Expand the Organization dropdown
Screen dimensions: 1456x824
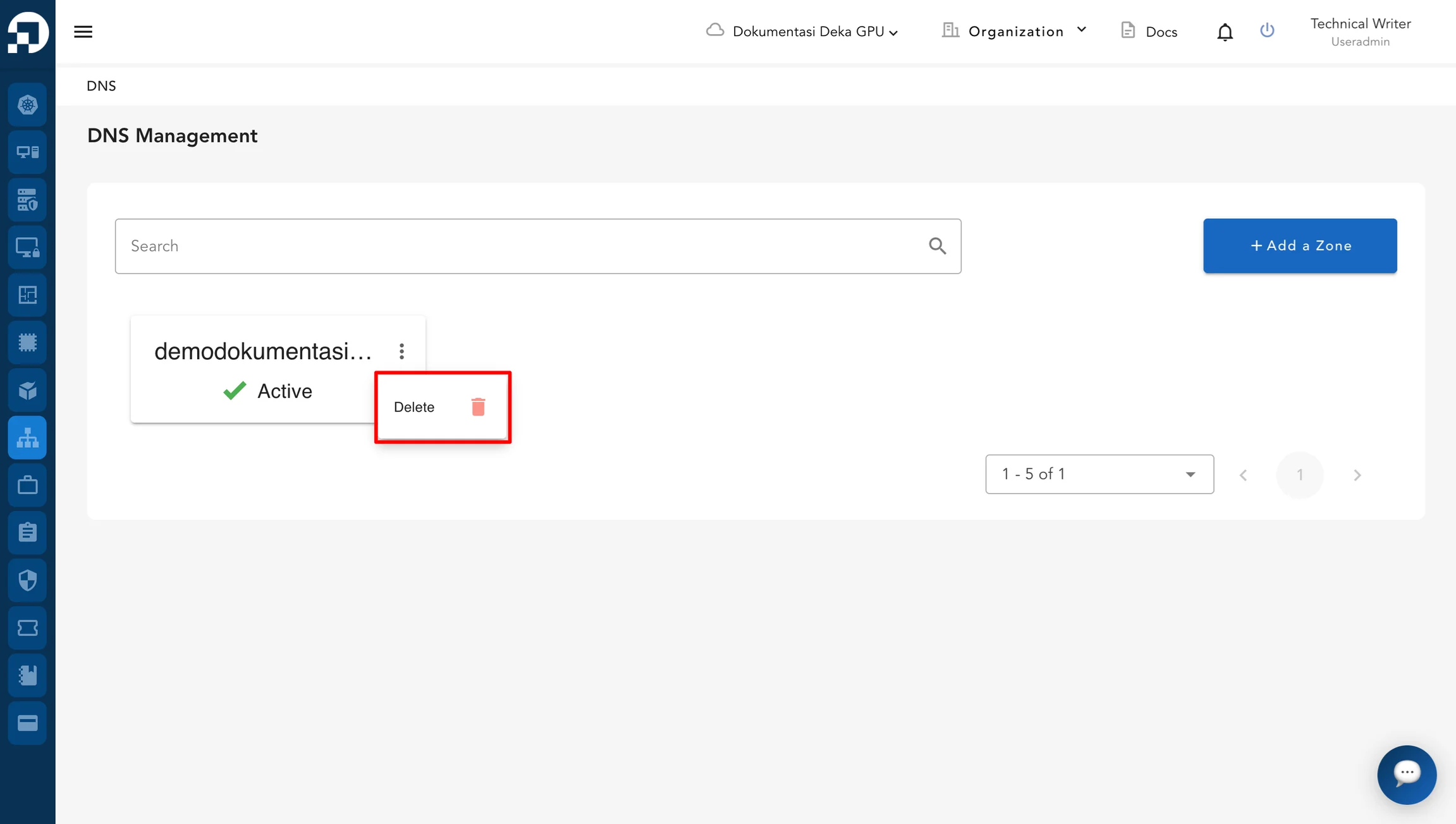pos(1015,31)
